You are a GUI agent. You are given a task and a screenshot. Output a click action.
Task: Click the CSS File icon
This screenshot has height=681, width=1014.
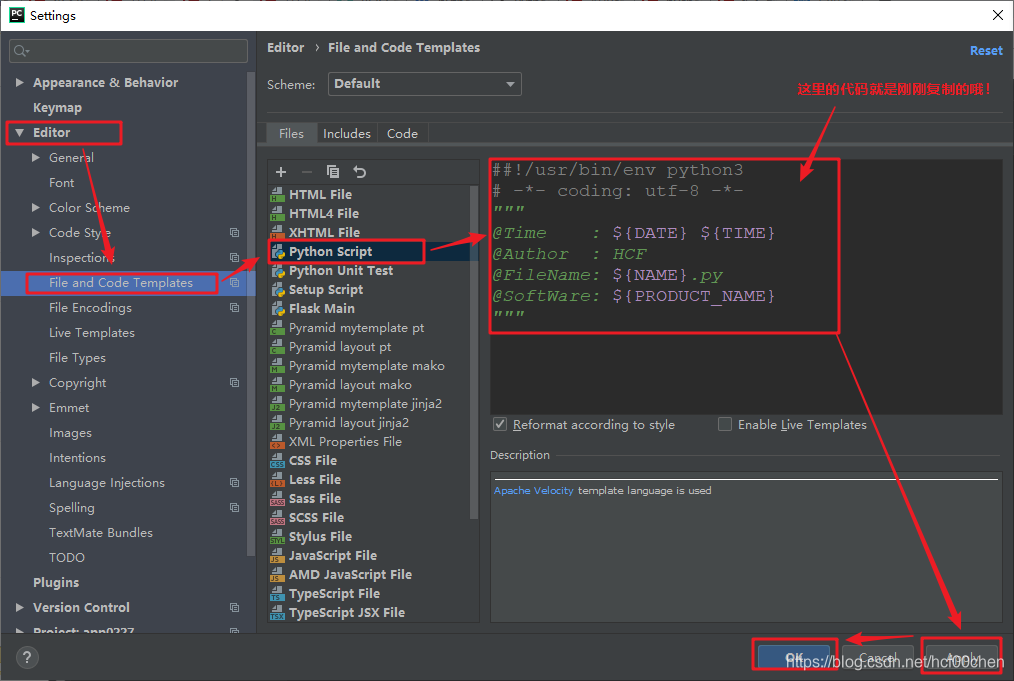coord(277,460)
